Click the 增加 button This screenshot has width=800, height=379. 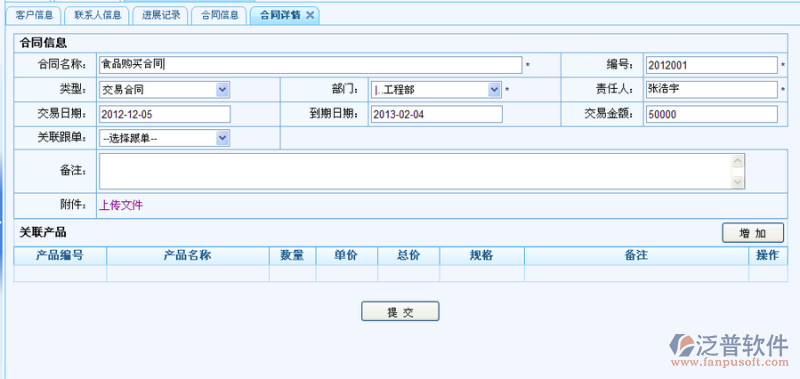pyautogui.click(x=753, y=233)
